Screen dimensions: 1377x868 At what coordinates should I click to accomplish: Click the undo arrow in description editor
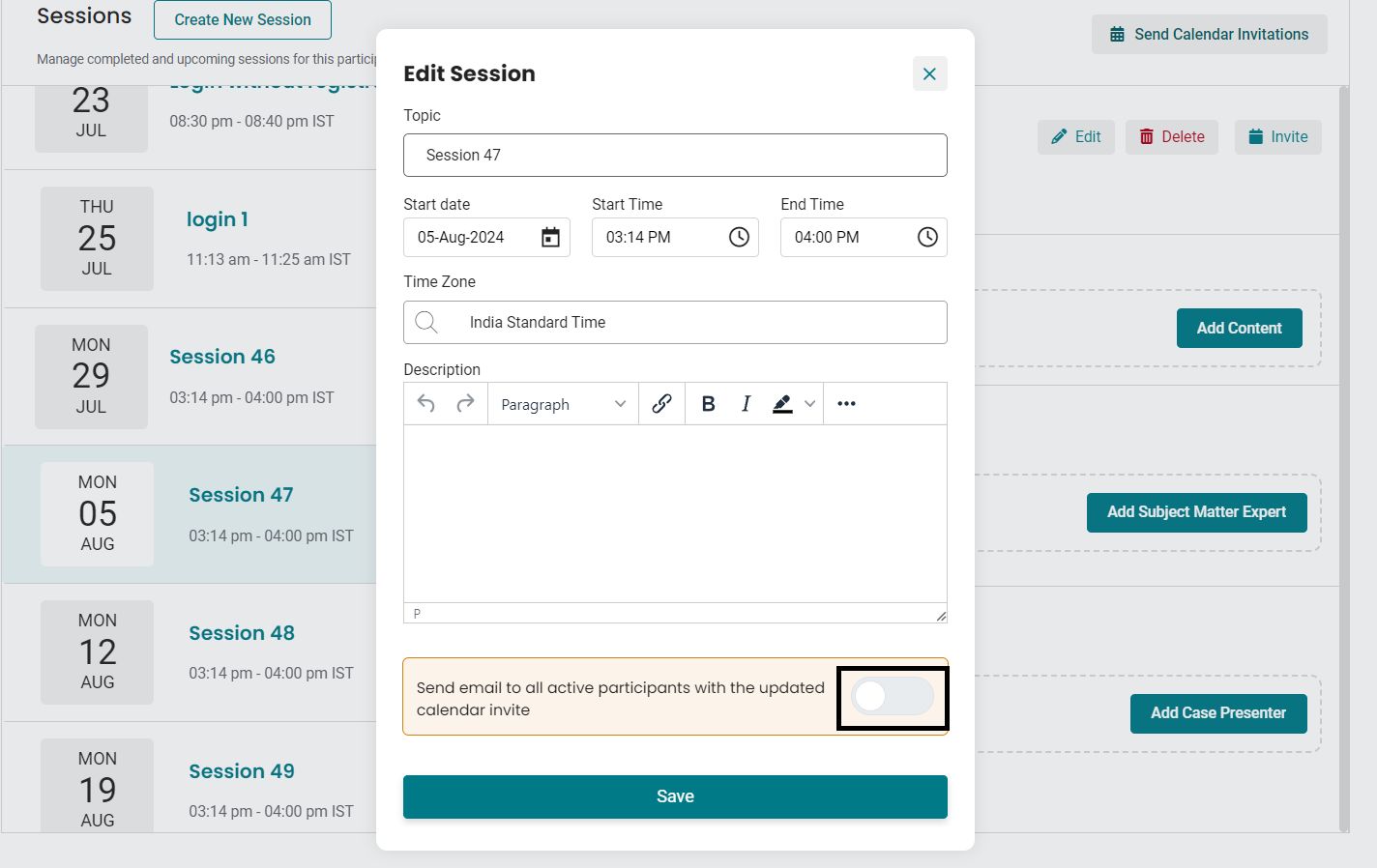click(425, 404)
